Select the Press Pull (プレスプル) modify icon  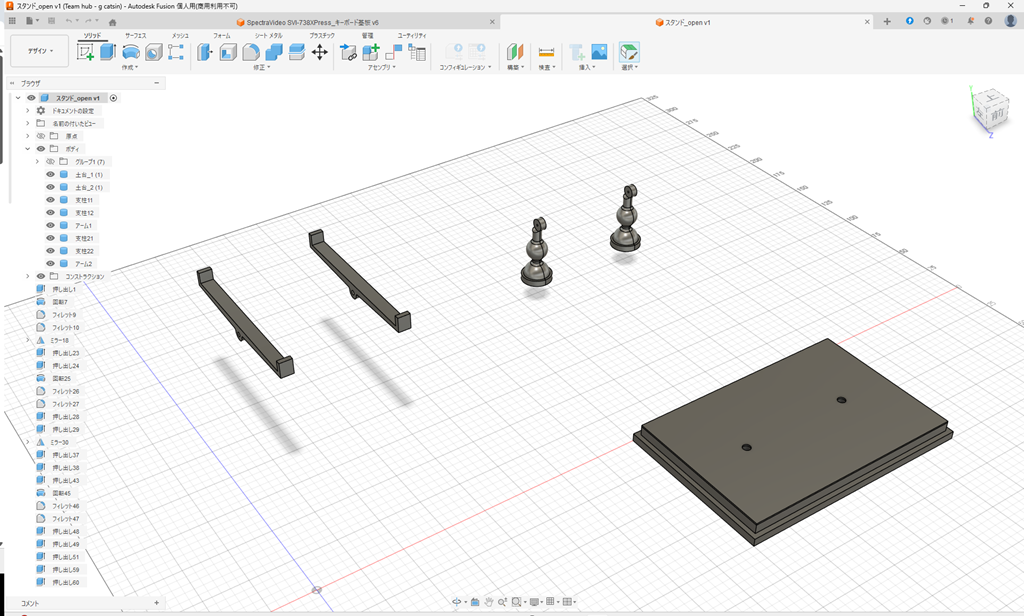[205, 52]
